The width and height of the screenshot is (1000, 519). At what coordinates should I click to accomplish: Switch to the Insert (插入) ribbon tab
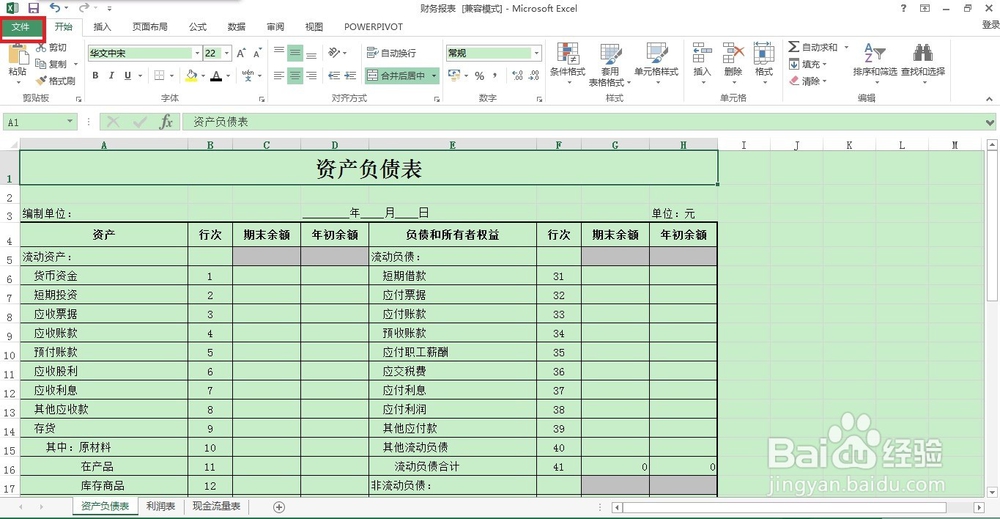pyautogui.click(x=102, y=27)
